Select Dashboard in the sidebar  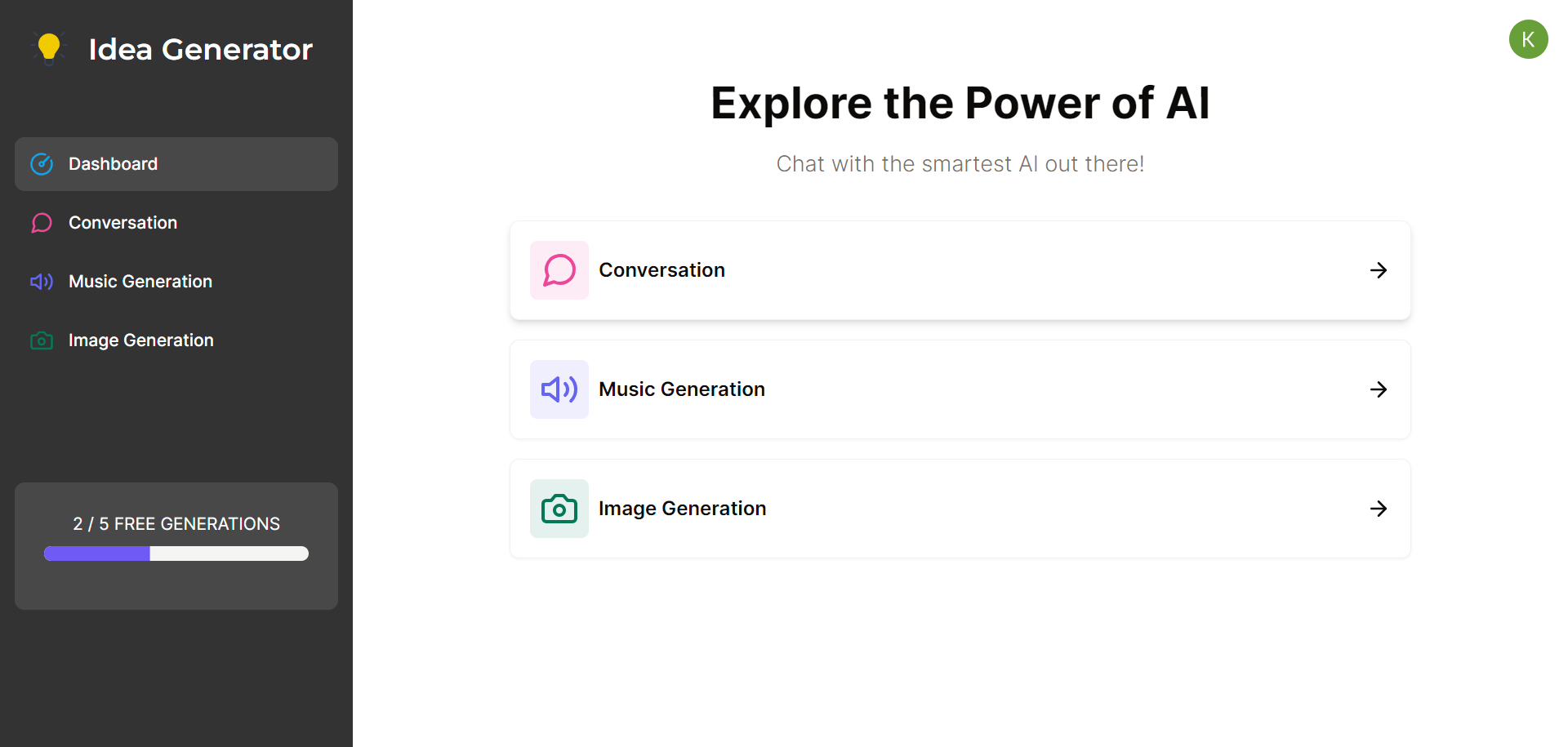[113, 164]
